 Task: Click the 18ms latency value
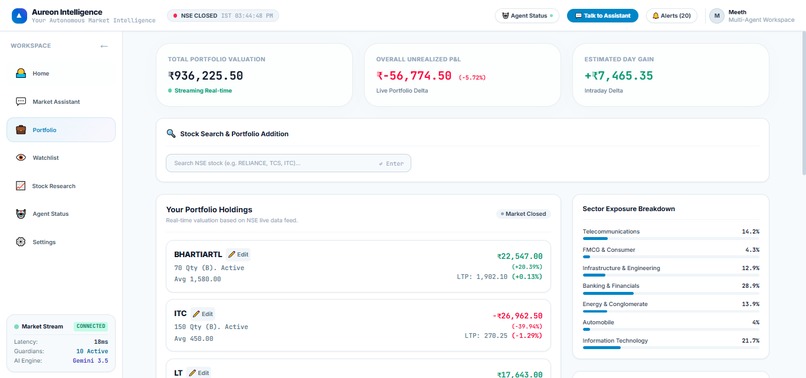(x=101, y=342)
